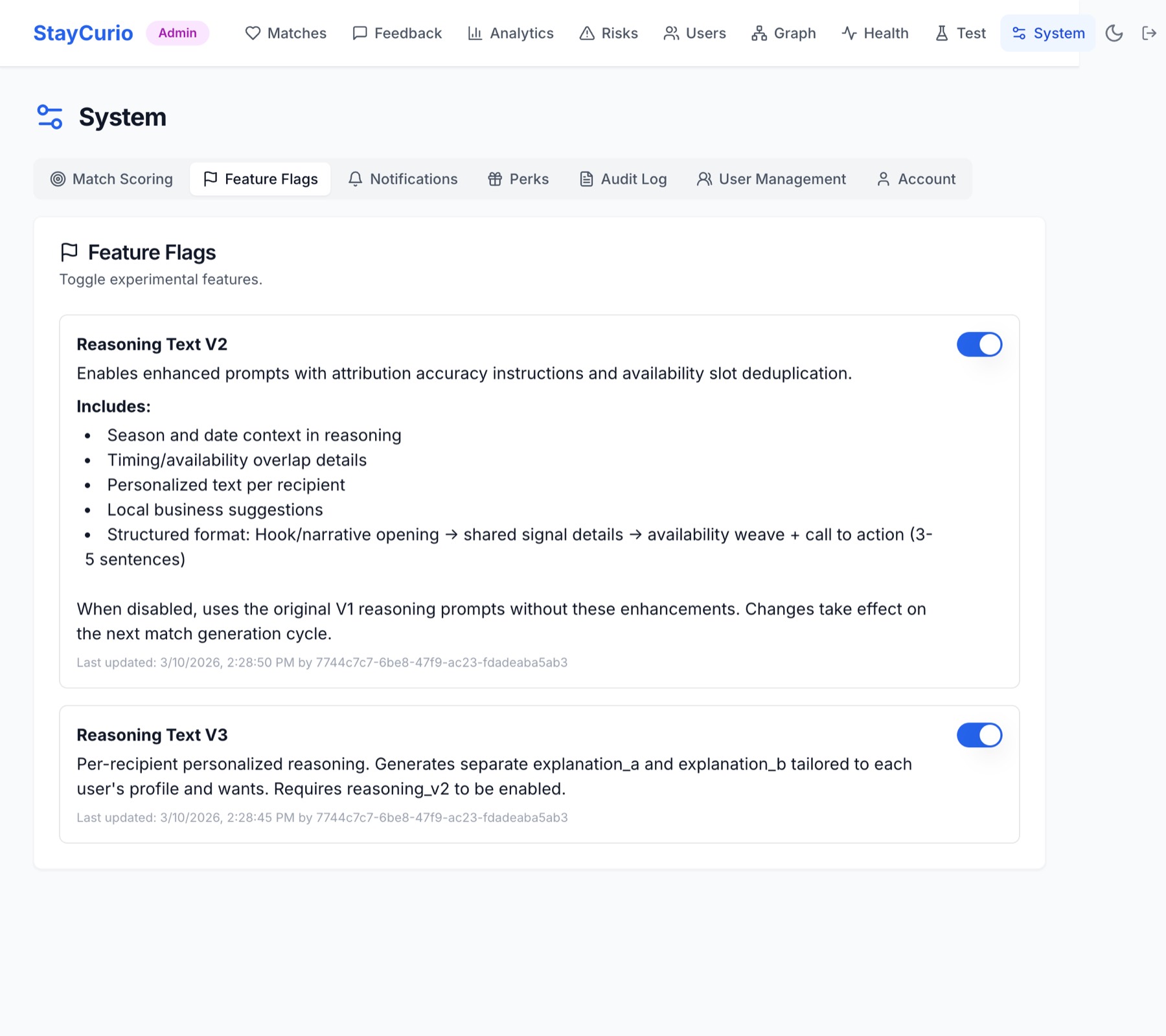The width and height of the screenshot is (1166, 1036).
Task: Click the Analytics bar chart icon
Action: pyautogui.click(x=475, y=33)
